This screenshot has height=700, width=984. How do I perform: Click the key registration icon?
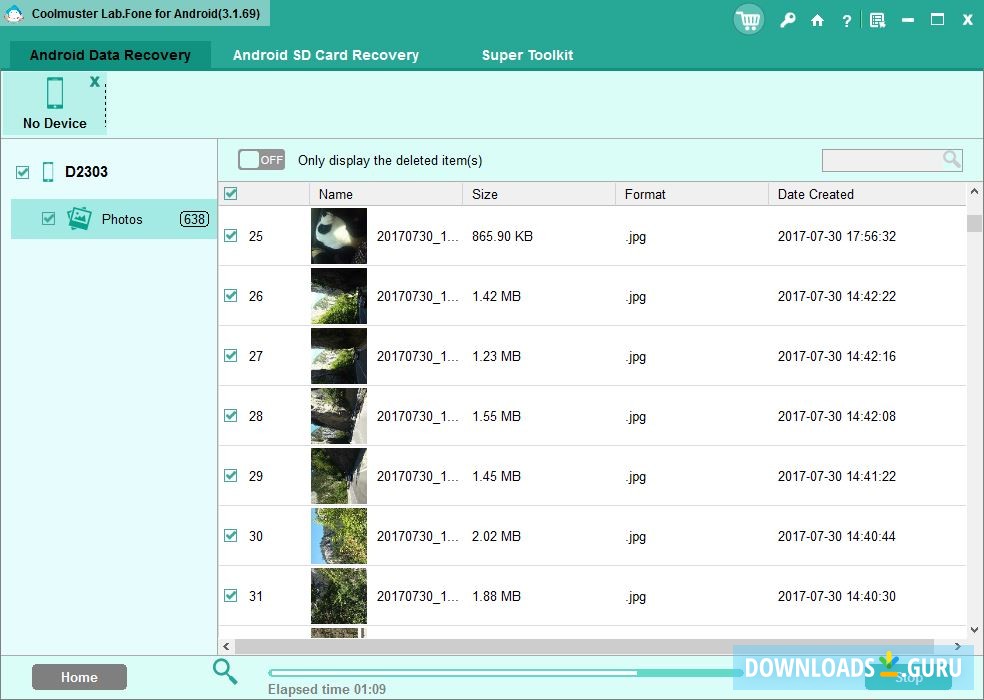coord(787,20)
